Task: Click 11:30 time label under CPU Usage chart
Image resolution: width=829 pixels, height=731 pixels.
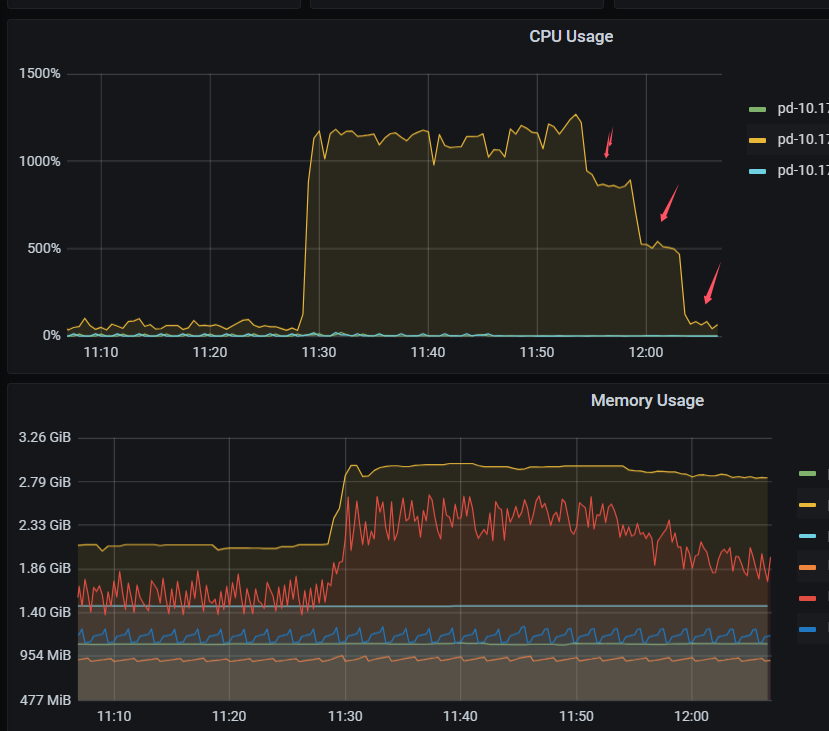Action: (319, 353)
